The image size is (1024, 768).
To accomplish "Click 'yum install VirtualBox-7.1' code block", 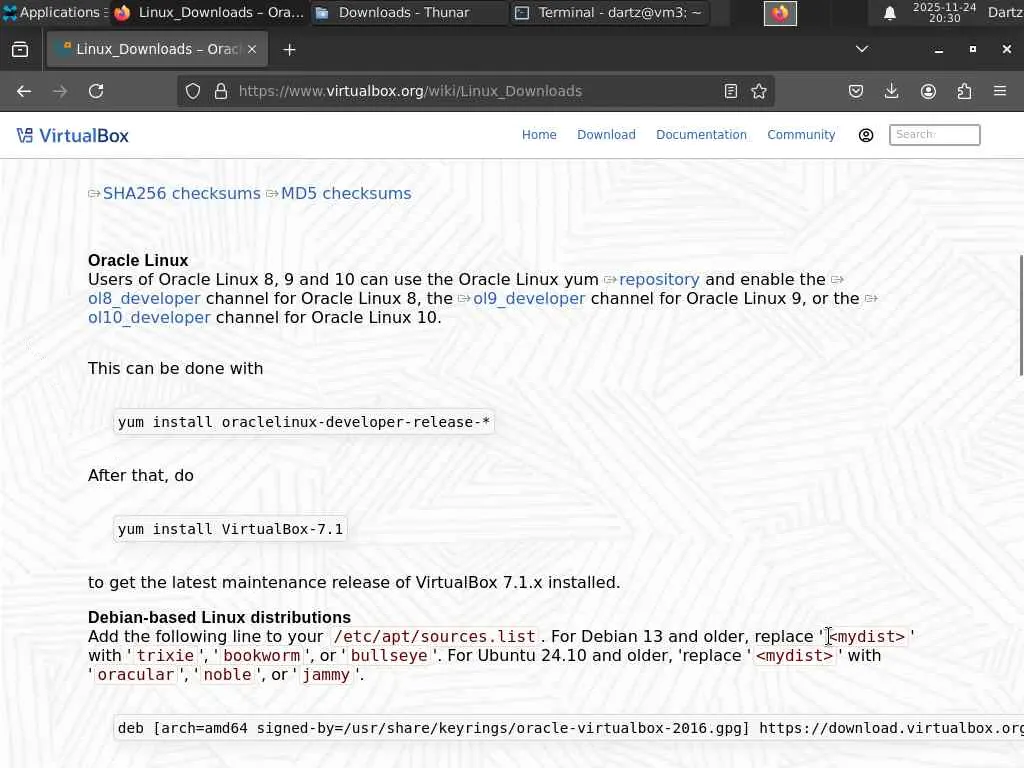I will pyautogui.click(x=230, y=529).
